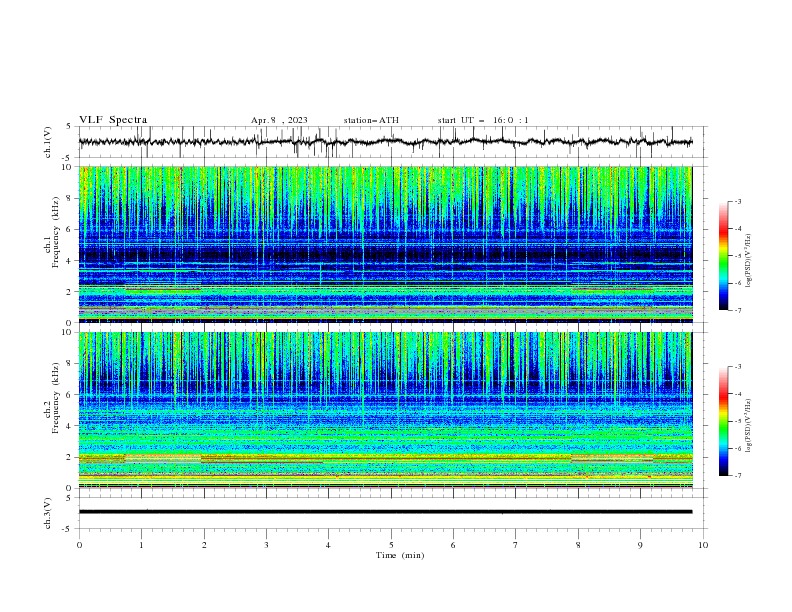Screen dimensions: 792x612
Task: Click time axis tick label "1"
Action: coord(141,545)
